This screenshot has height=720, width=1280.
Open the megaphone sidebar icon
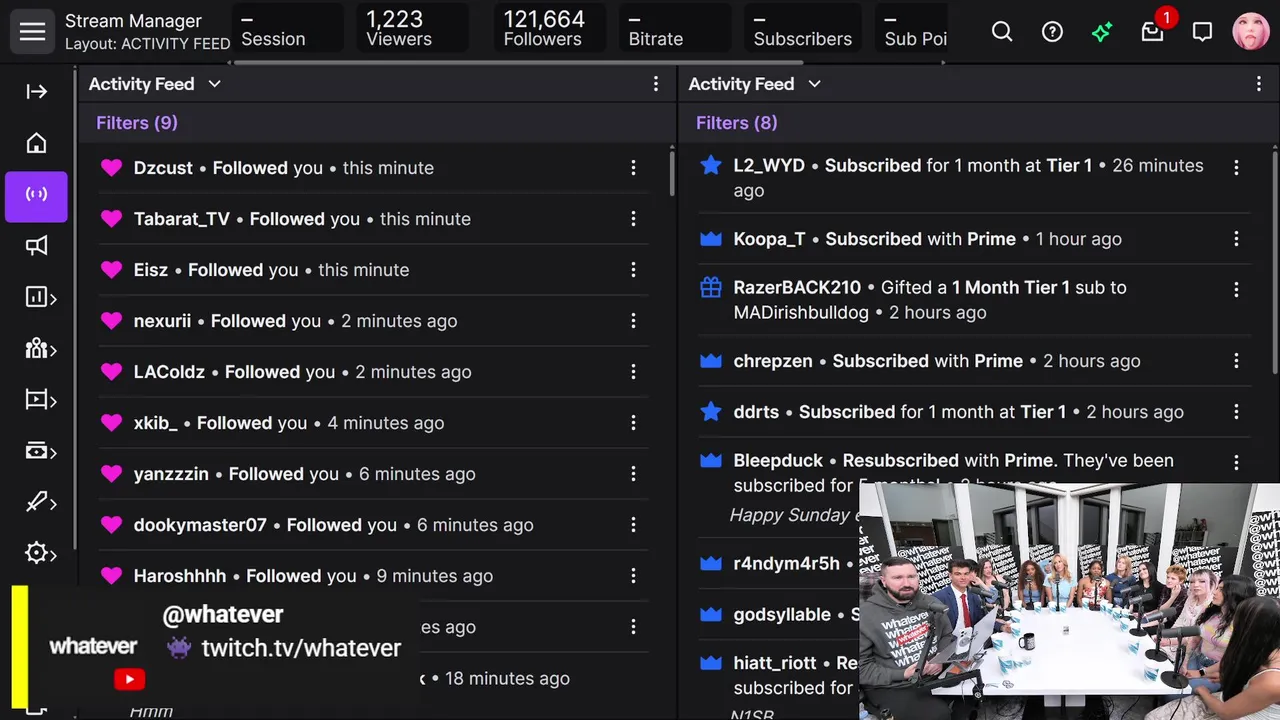(x=36, y=246)
